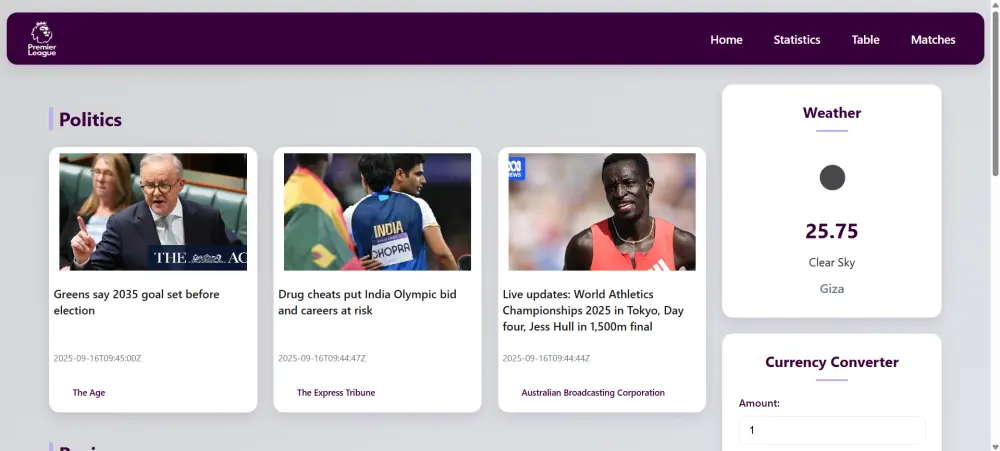Open the India Olympic bid article image
The image size is (1000, 451).
[x=378, y=212]
